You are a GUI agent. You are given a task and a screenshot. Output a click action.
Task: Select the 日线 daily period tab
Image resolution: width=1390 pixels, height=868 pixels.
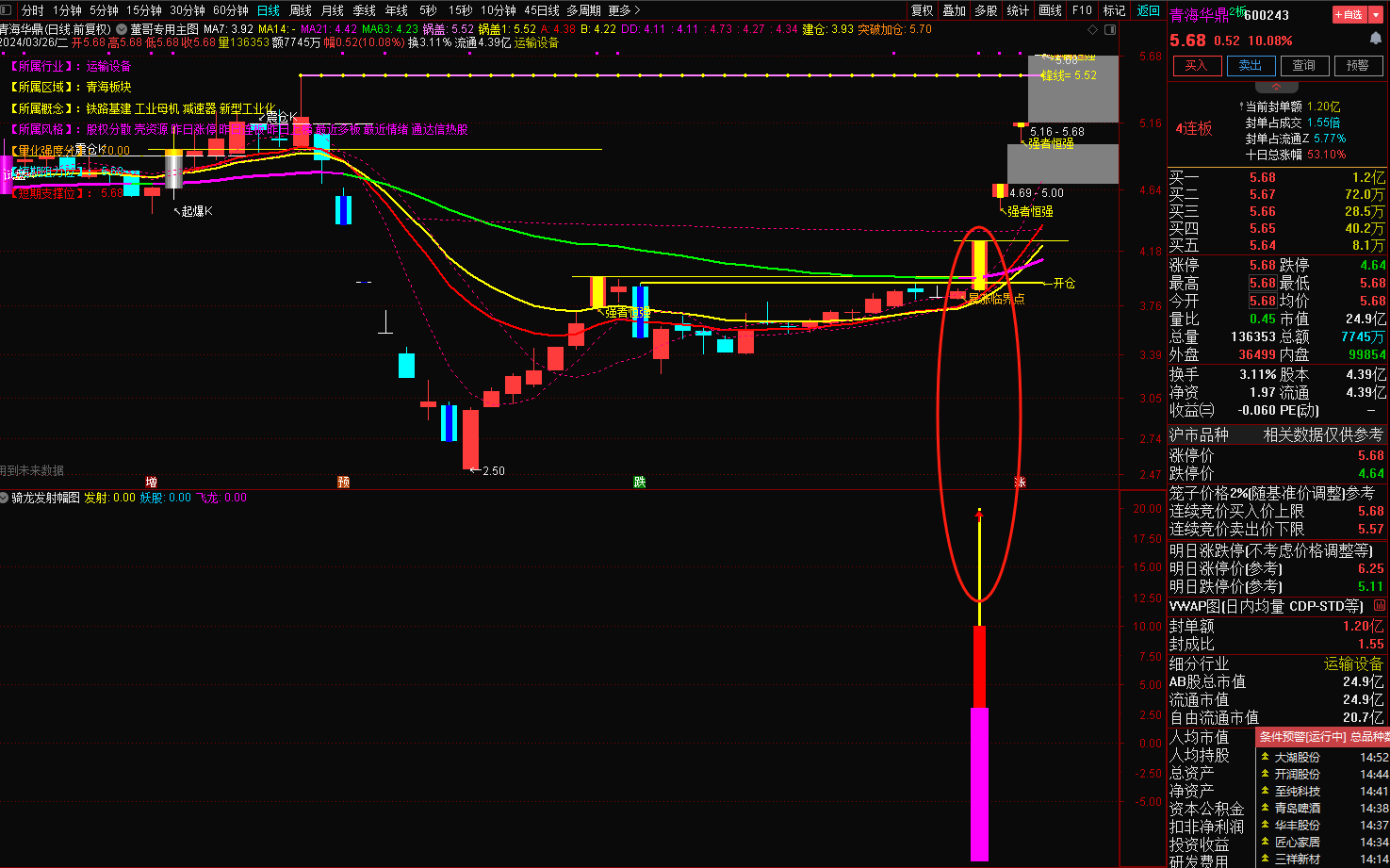point(269,10)
